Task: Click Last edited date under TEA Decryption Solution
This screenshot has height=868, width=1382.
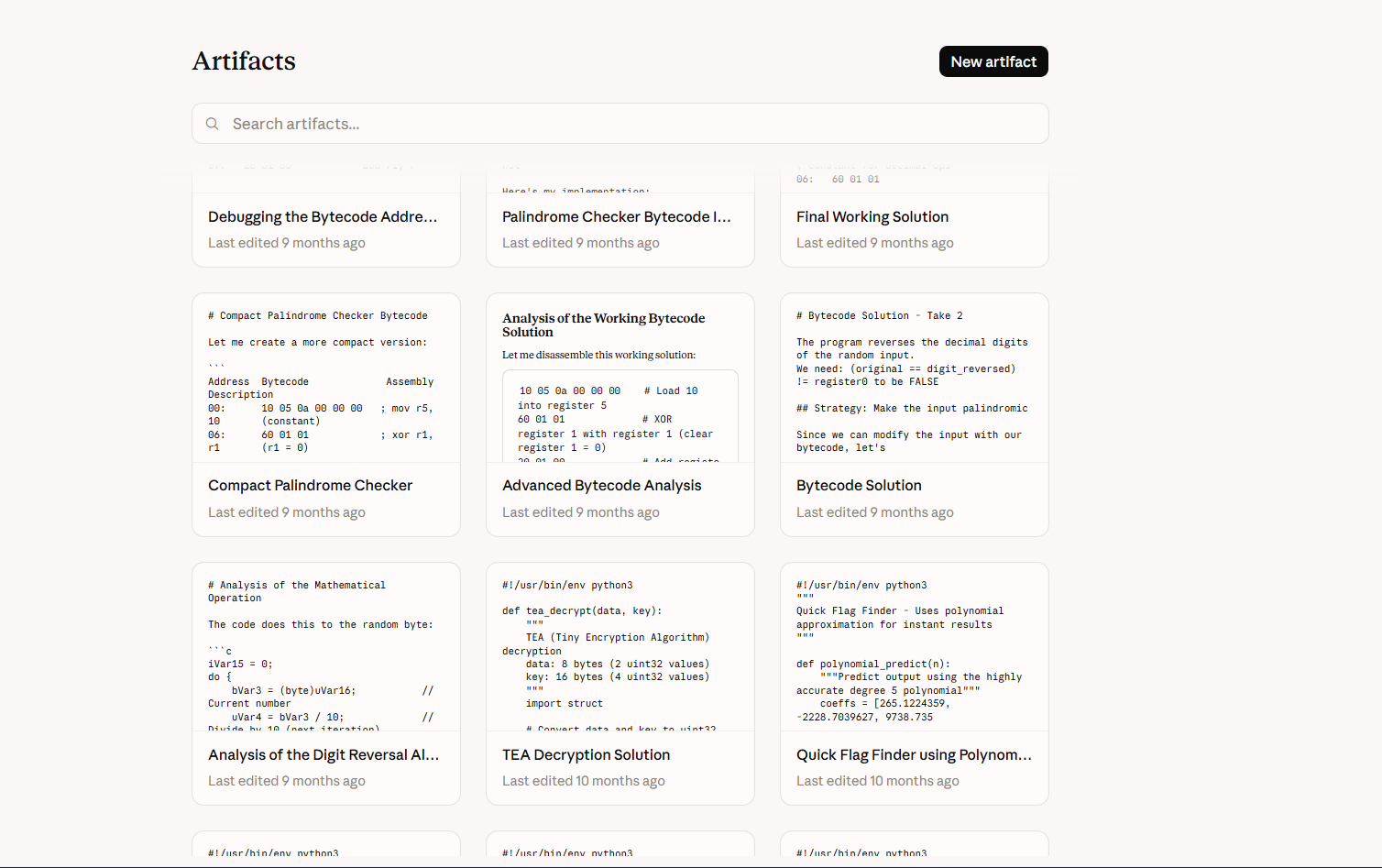Action: coord(584,781)
